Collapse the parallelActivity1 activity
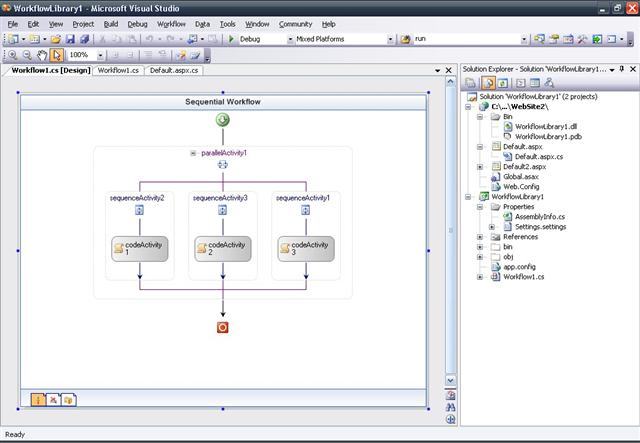 pos(193,153)
